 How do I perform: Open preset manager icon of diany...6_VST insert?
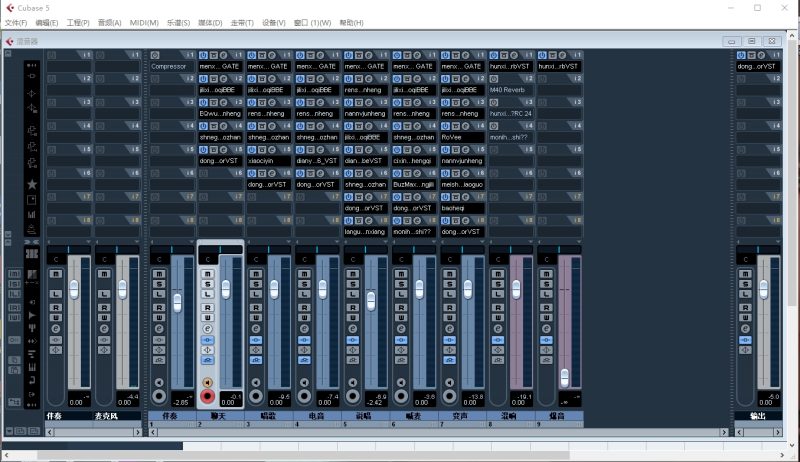pyautogui.click(x=310, y=149)
